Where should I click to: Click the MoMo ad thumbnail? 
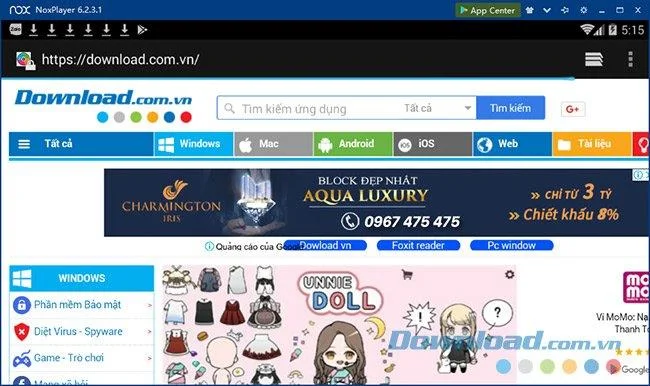coord(636,287)
